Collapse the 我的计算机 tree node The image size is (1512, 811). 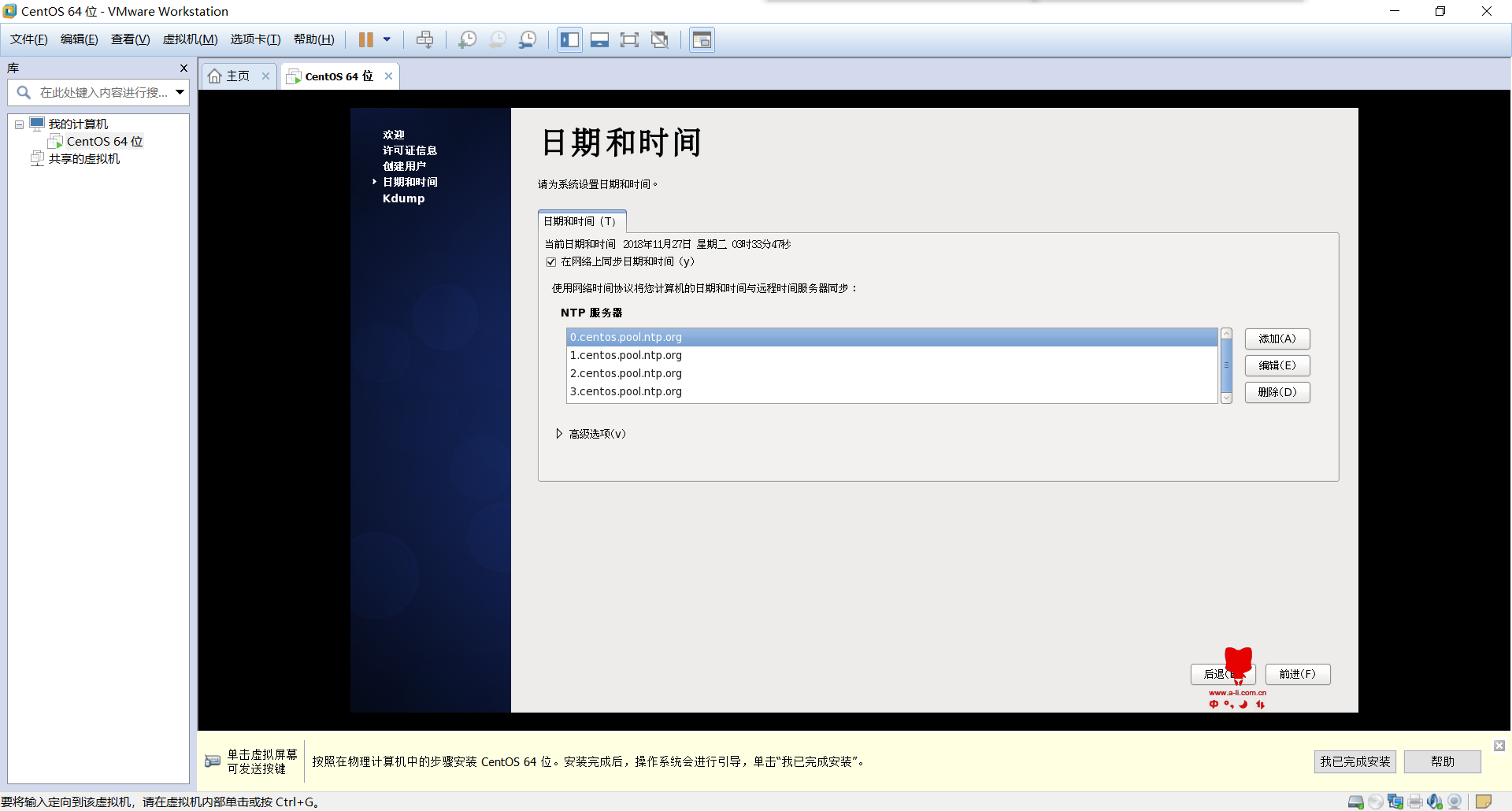pos(19,124)
